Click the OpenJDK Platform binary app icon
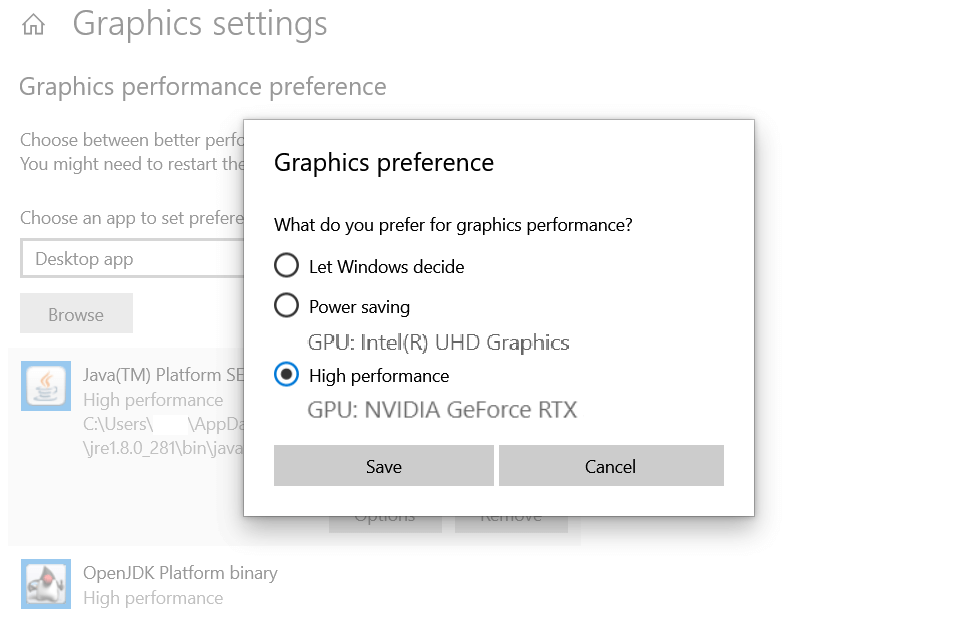The image size is (970, 622). 46,584
